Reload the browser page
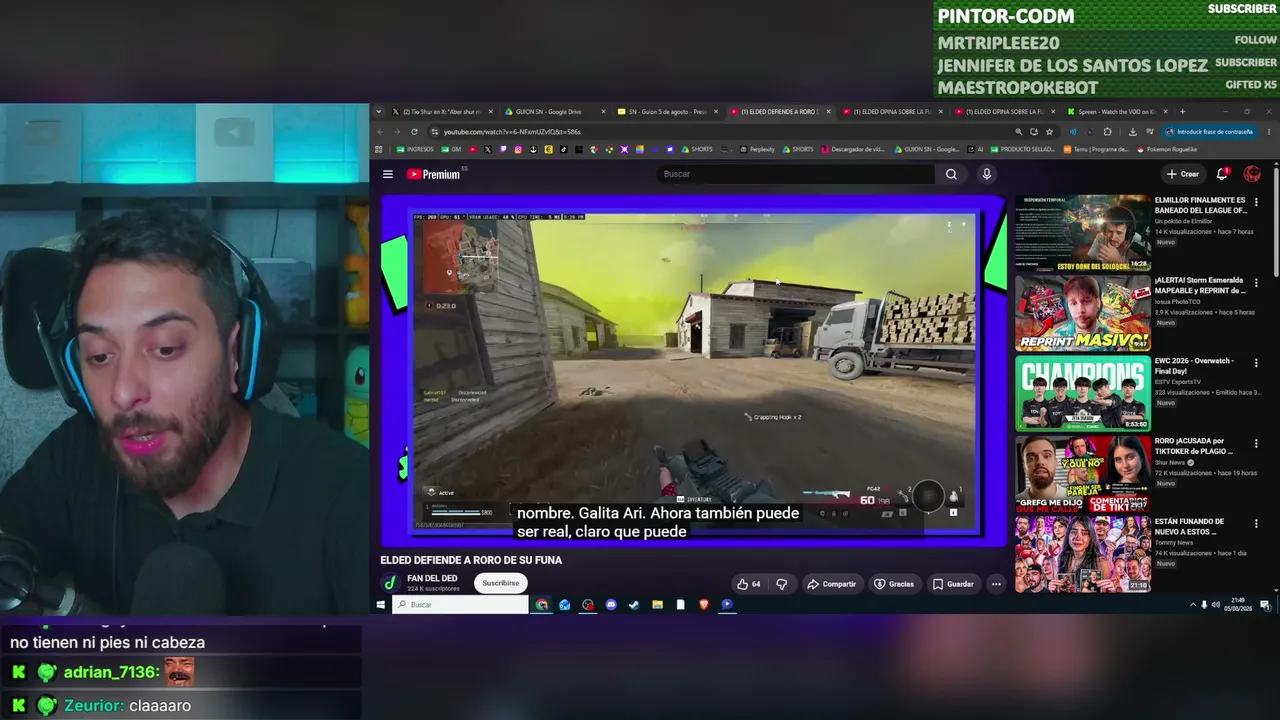 [414, 132]
